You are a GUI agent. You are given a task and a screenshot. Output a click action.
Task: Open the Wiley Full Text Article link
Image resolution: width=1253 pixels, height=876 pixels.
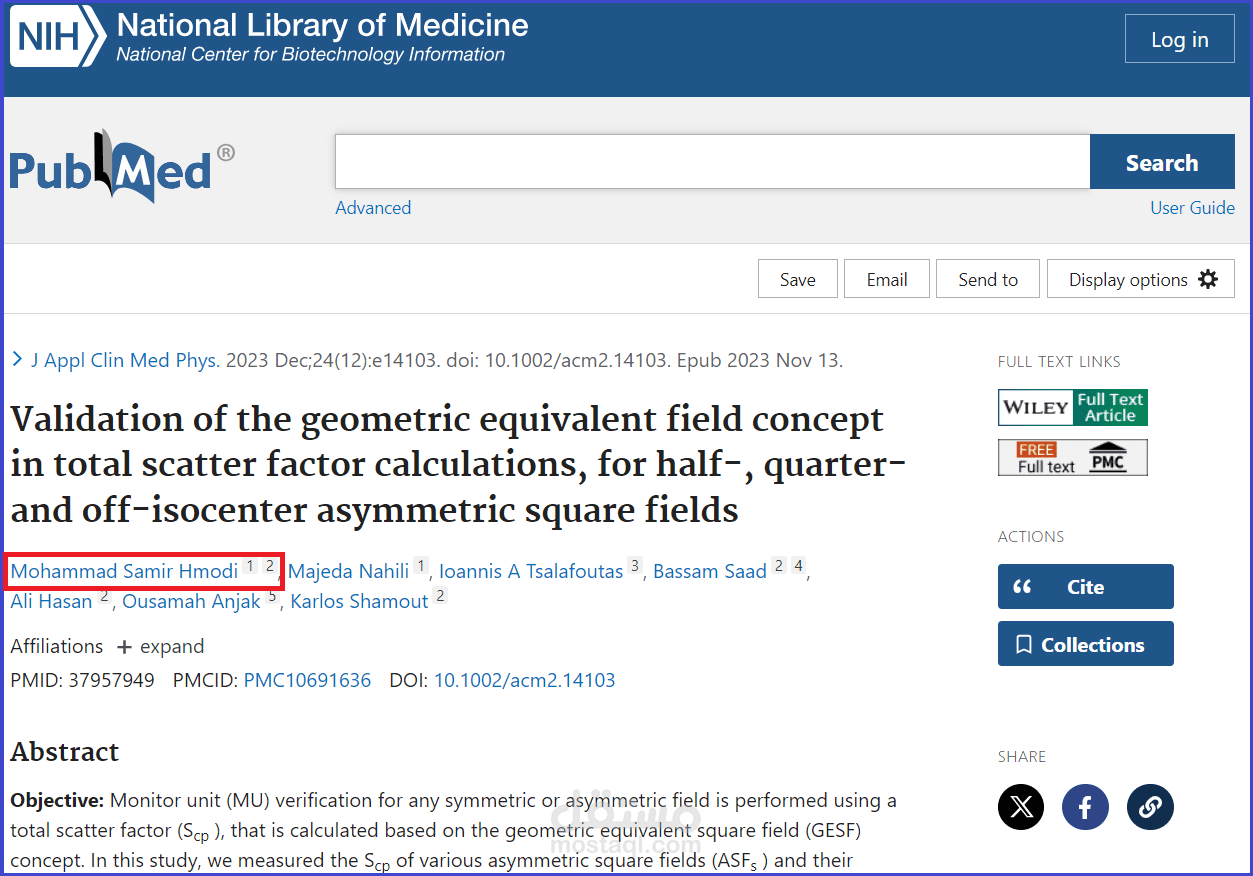(x=1072, y=408)
